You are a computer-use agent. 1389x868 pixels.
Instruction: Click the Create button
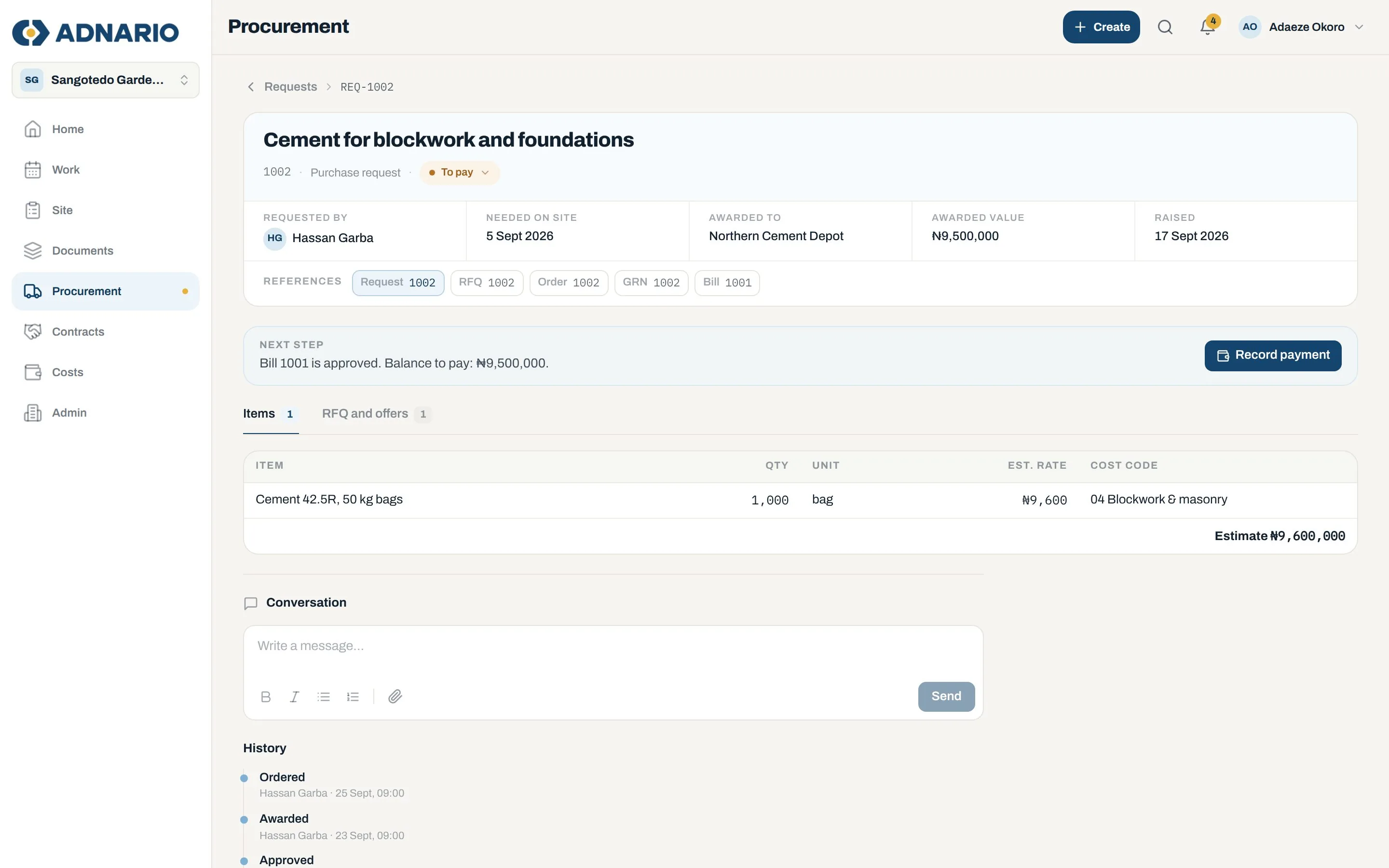[1101, 27]
